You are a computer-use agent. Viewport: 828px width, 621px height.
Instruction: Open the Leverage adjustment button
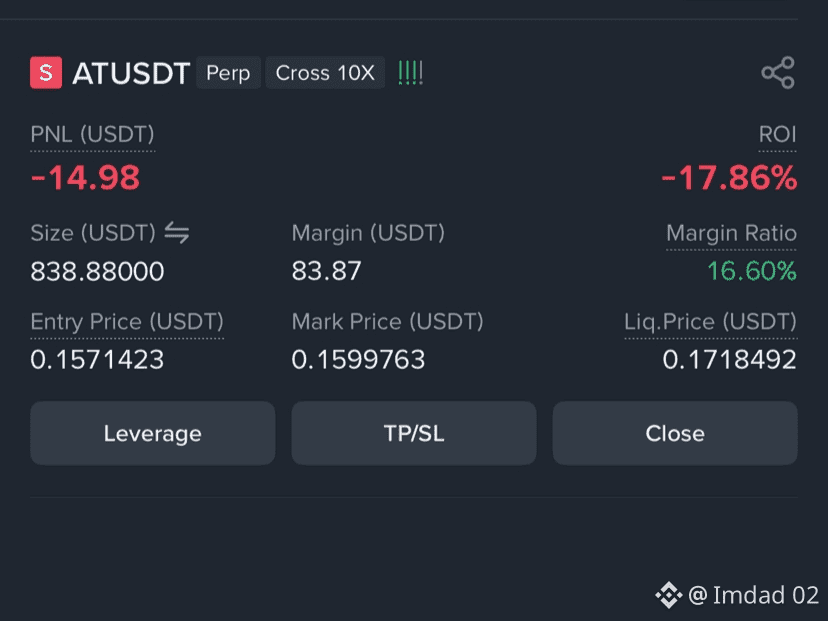[x=153, y=433]
